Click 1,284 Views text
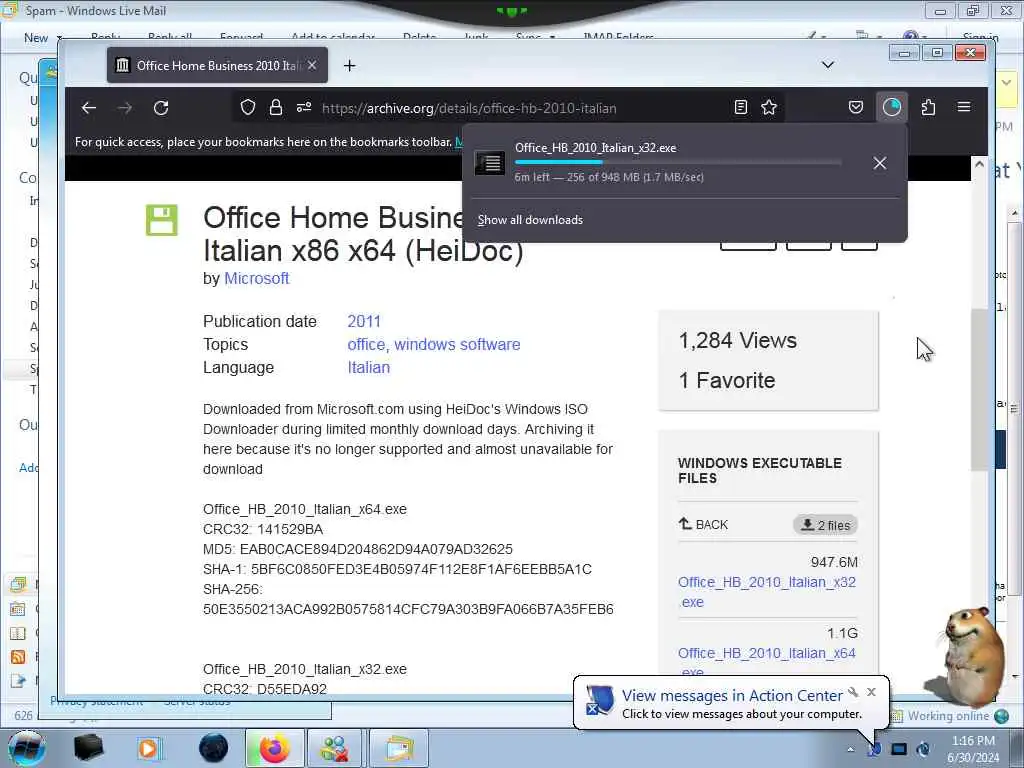Viewport: 1024px width, 768px height. coord(737,340)
